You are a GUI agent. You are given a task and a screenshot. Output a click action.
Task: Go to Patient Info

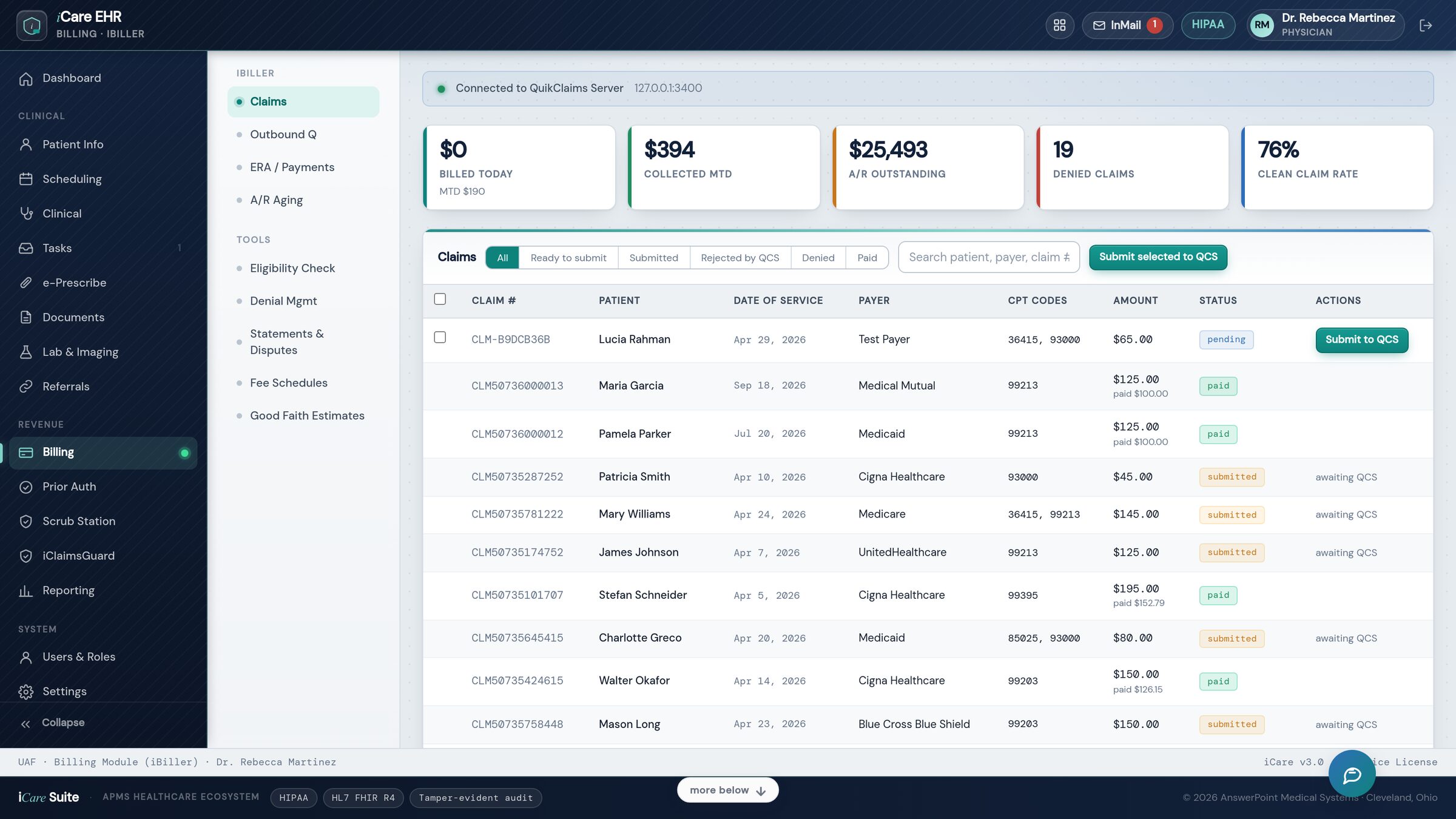pyautogui.click(x=103, y=144)
